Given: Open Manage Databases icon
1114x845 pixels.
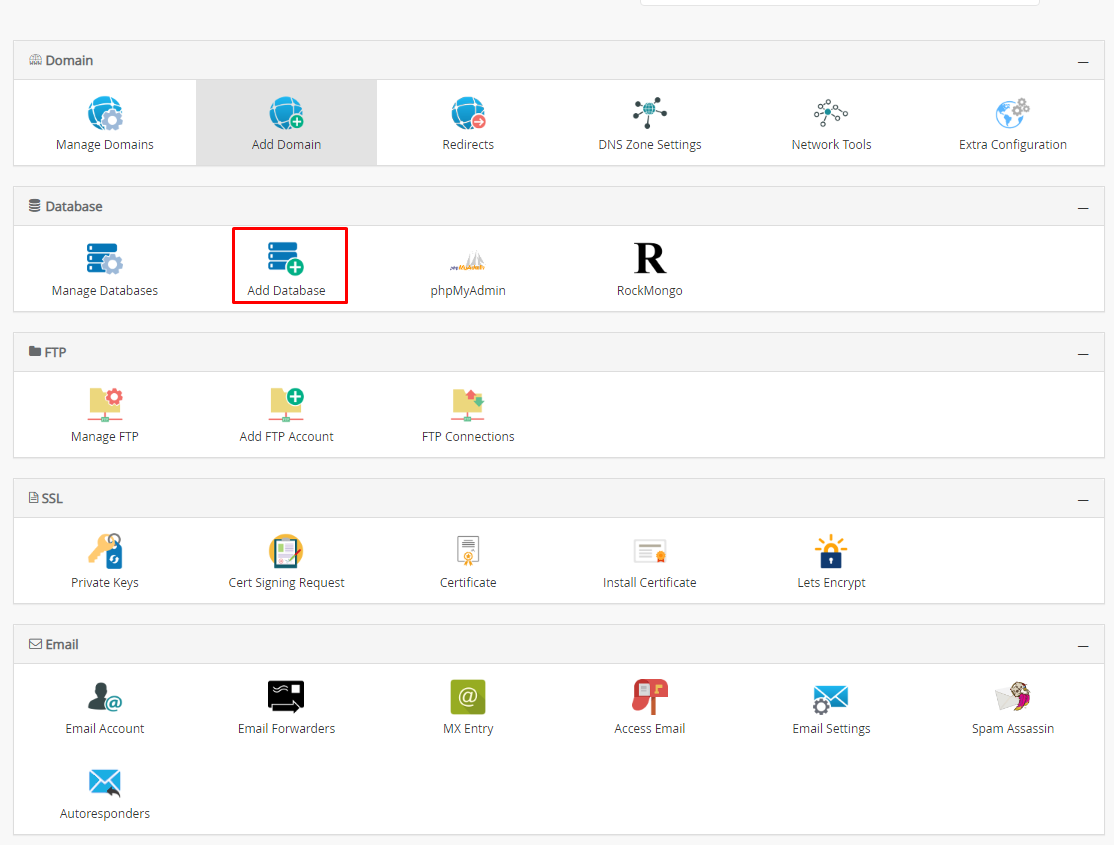Looking at the screenshot, I should click(105, 259).
